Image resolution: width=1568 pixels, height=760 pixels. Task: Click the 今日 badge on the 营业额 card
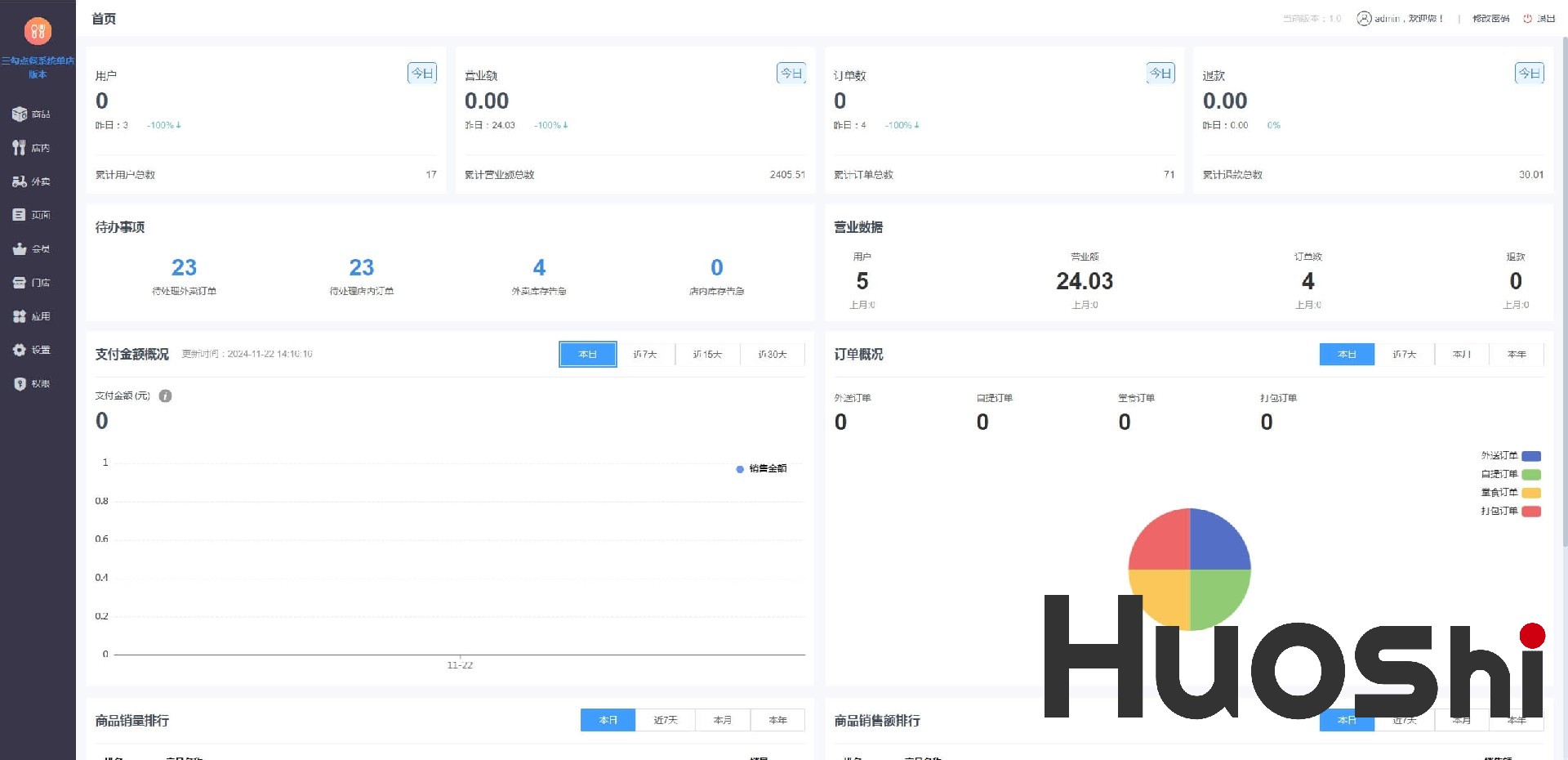pyautogui.click(x=791, y=74)
